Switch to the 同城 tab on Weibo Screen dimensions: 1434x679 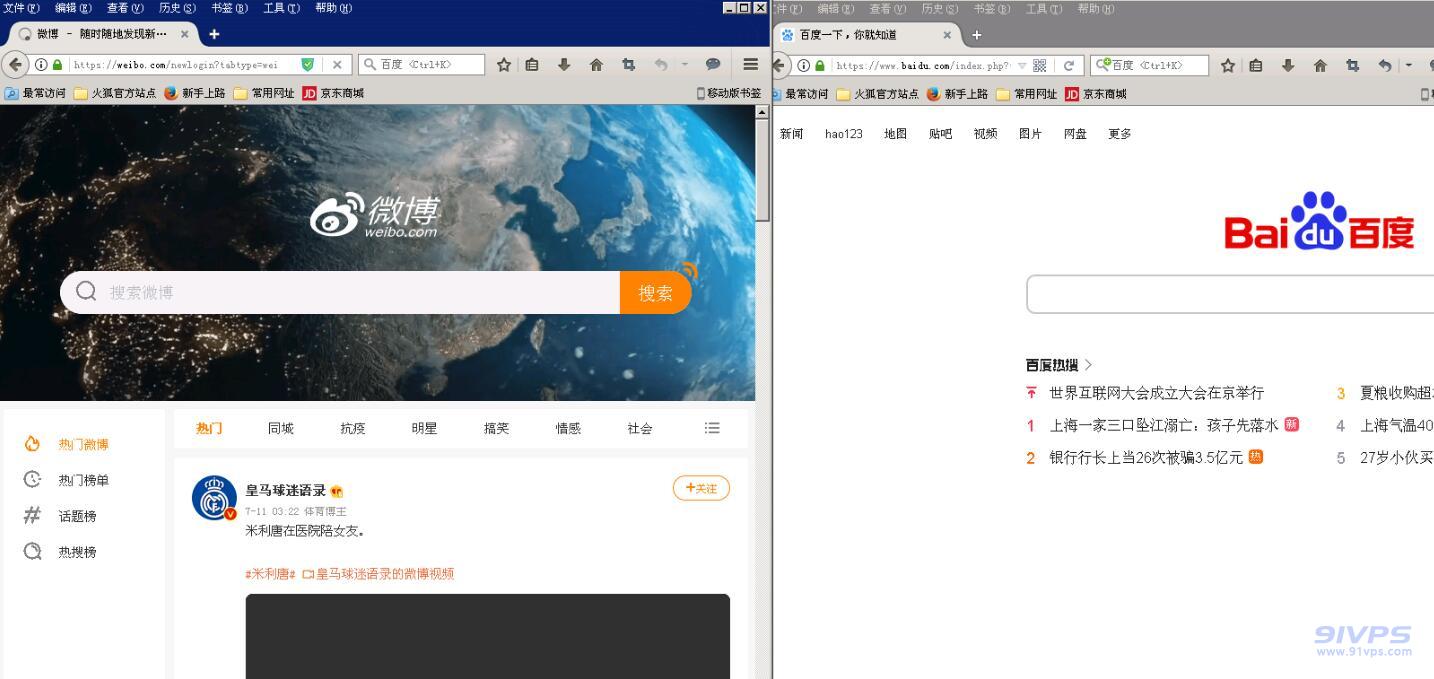click(x=281, y=428)
